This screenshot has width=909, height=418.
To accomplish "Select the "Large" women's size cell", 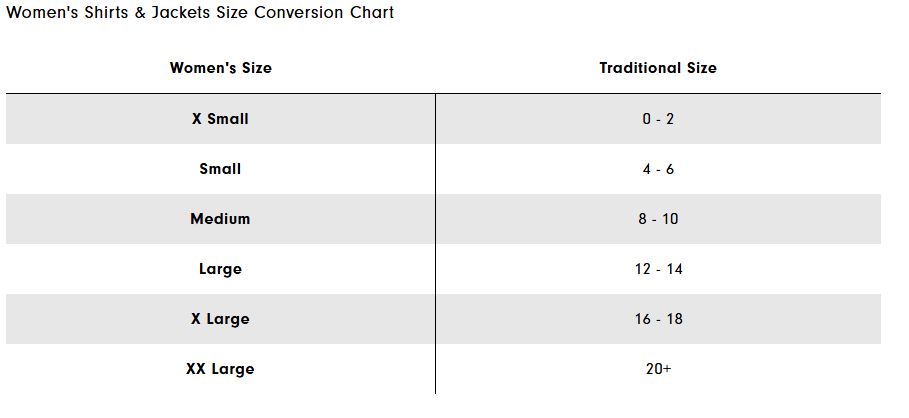I will point(220,268).
